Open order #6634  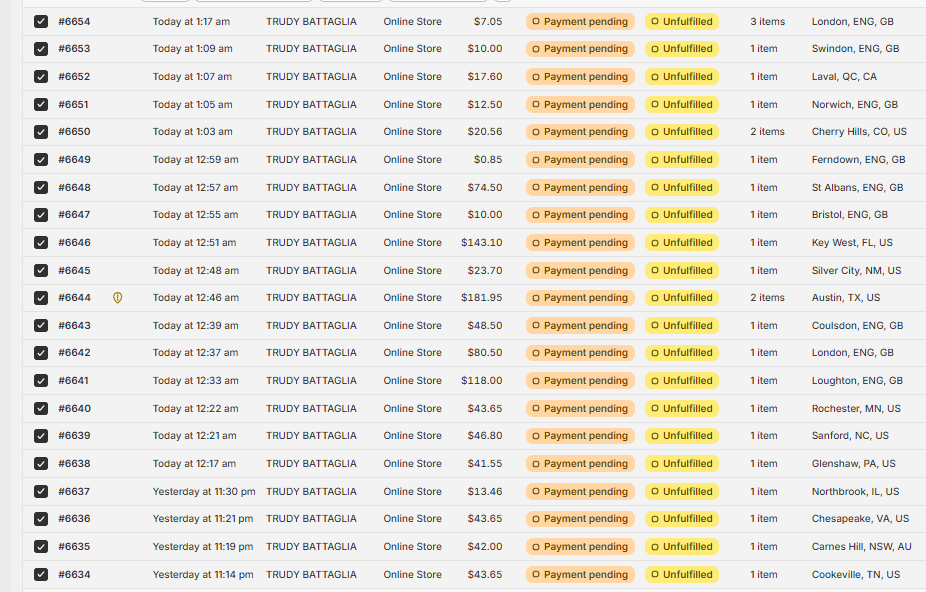coord(74,574)
